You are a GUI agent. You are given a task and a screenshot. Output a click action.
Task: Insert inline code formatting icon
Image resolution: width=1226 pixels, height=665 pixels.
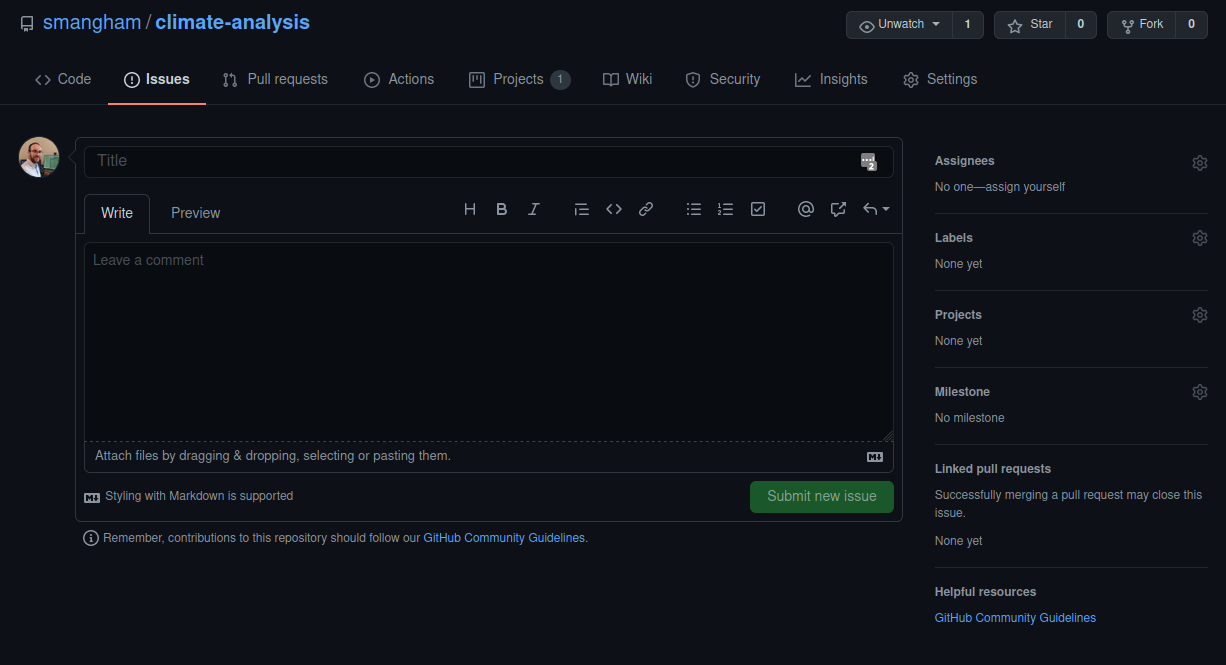click(x=614, y=209)
